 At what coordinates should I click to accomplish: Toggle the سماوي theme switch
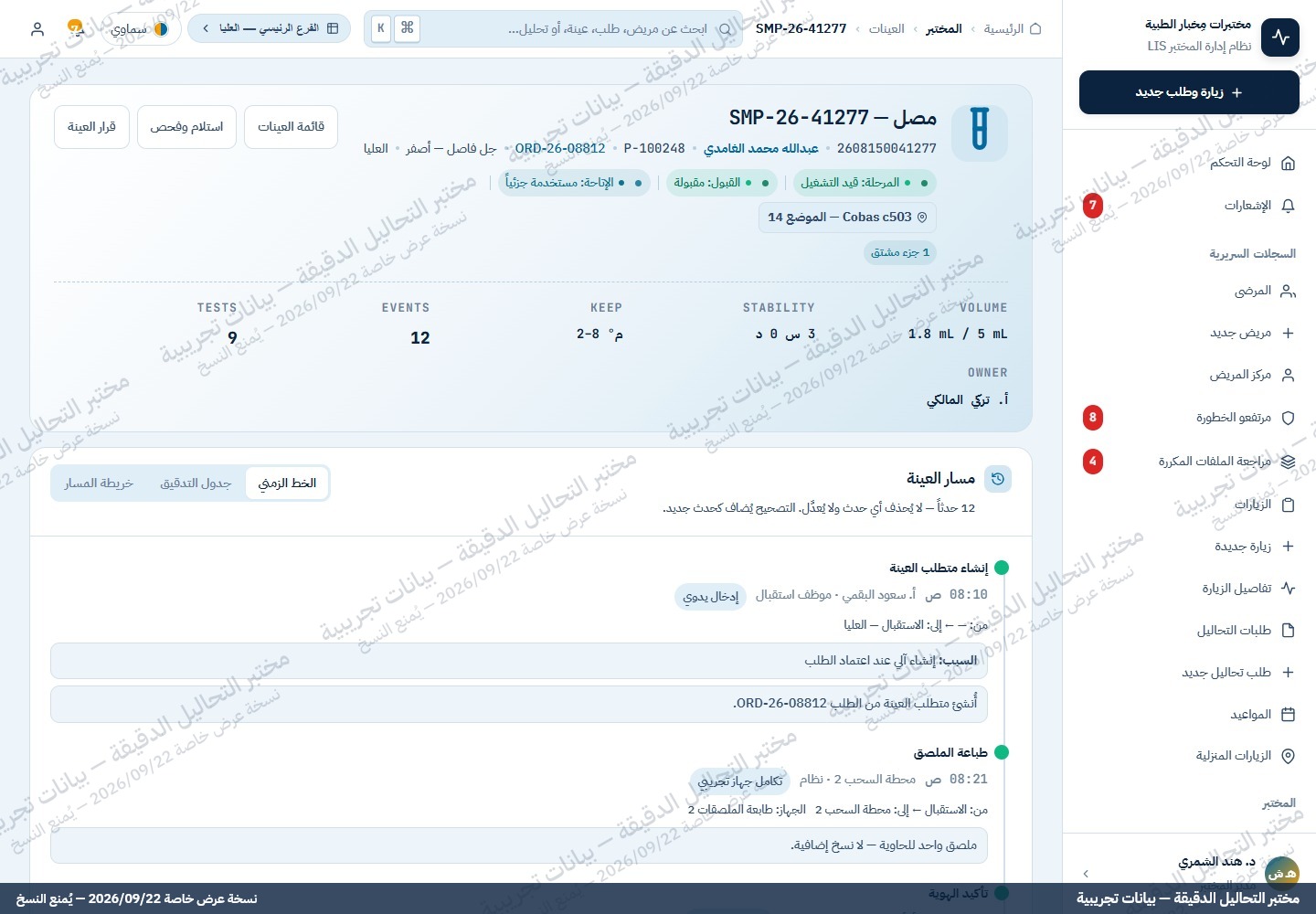click(140, 29)
